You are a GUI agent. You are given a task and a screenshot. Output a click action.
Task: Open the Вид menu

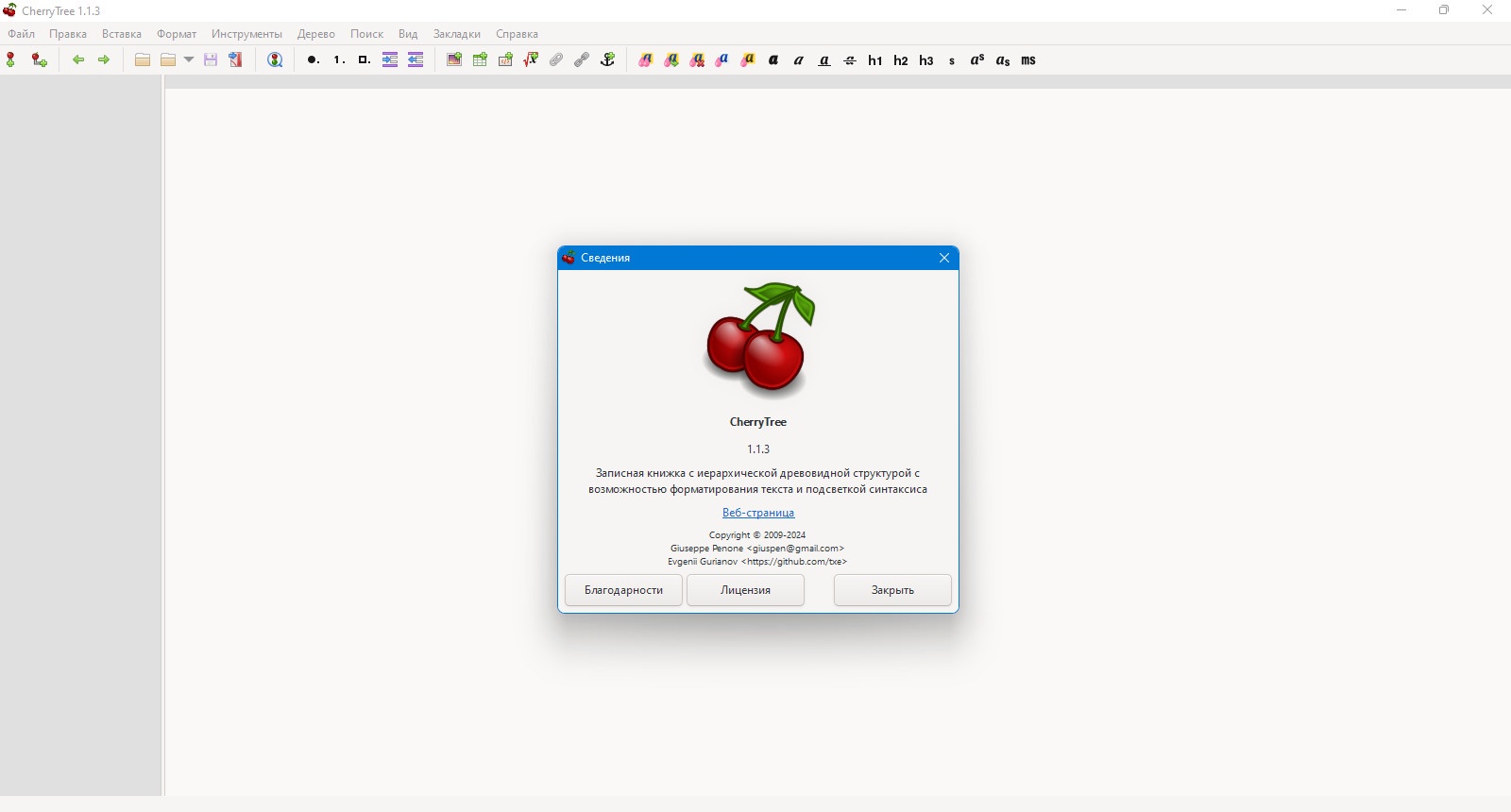point(408,33)
